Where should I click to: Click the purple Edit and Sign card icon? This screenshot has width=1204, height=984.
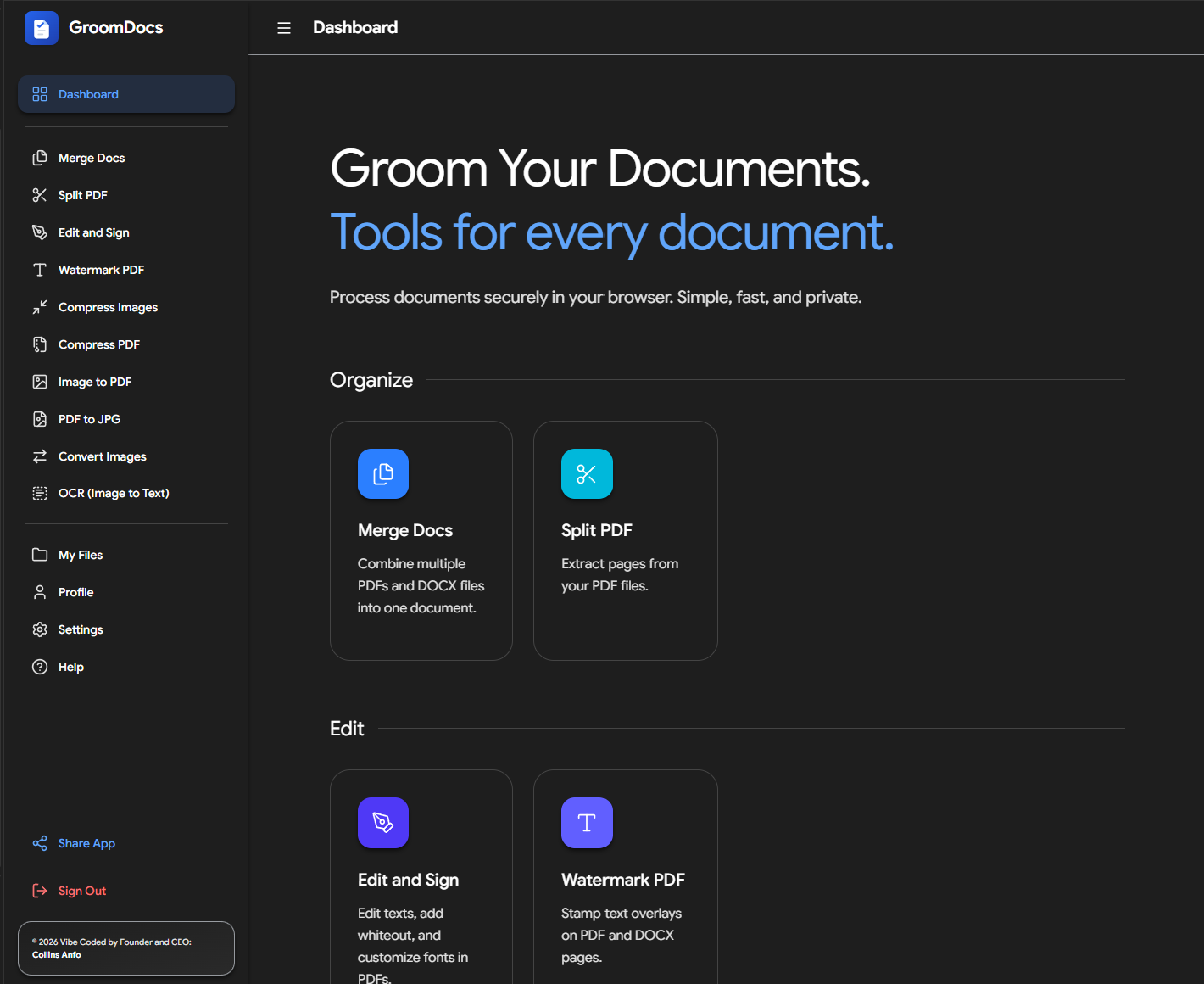coord(383,823)
